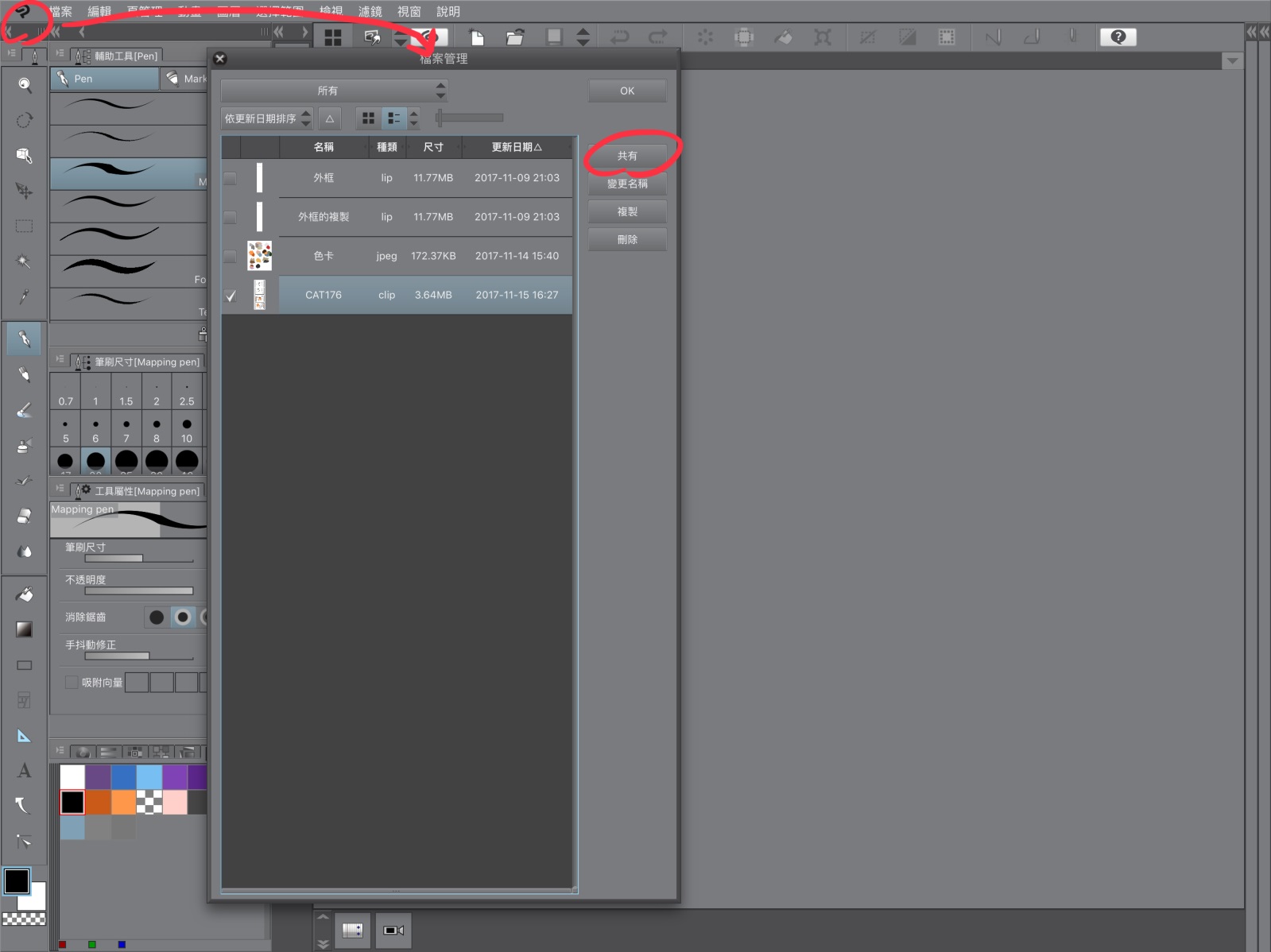Click the 變更名稱 rename button
Screen dimensions: 1271x952
coord(627,184)
